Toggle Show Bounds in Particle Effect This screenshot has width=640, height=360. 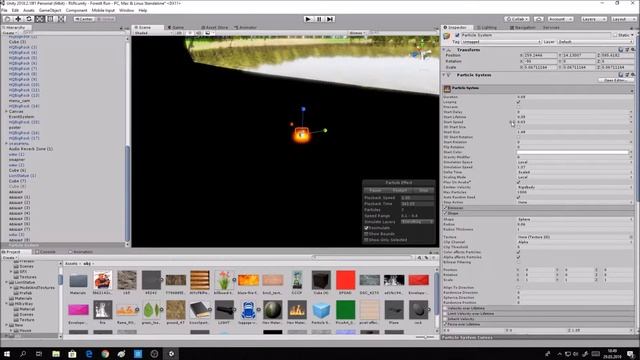(x=367, y=234)
